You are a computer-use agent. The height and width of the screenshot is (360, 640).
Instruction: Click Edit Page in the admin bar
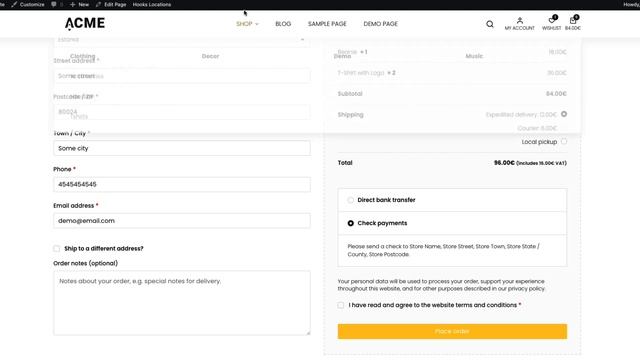(x=111, y=4)
